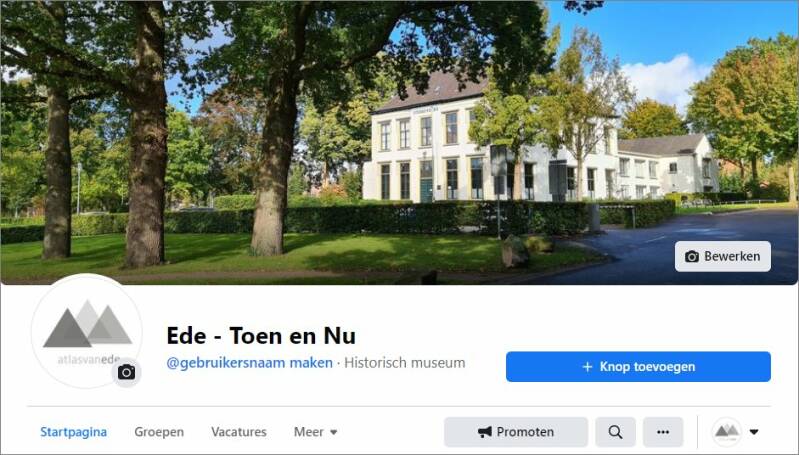799x455 pixels.
Task: Click the camera icon on the profile picture
Action: 126,372
